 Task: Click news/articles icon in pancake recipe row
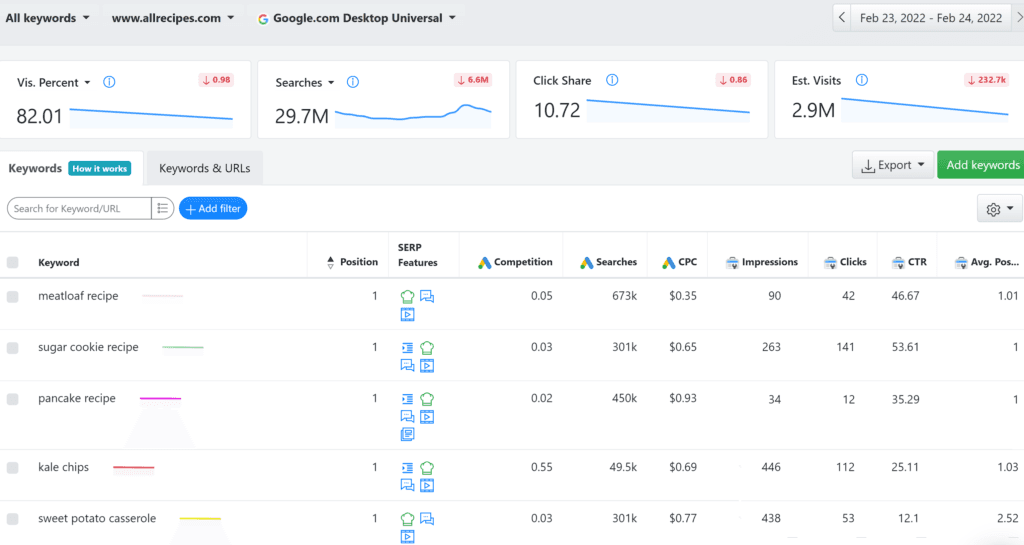click(407, 434)
